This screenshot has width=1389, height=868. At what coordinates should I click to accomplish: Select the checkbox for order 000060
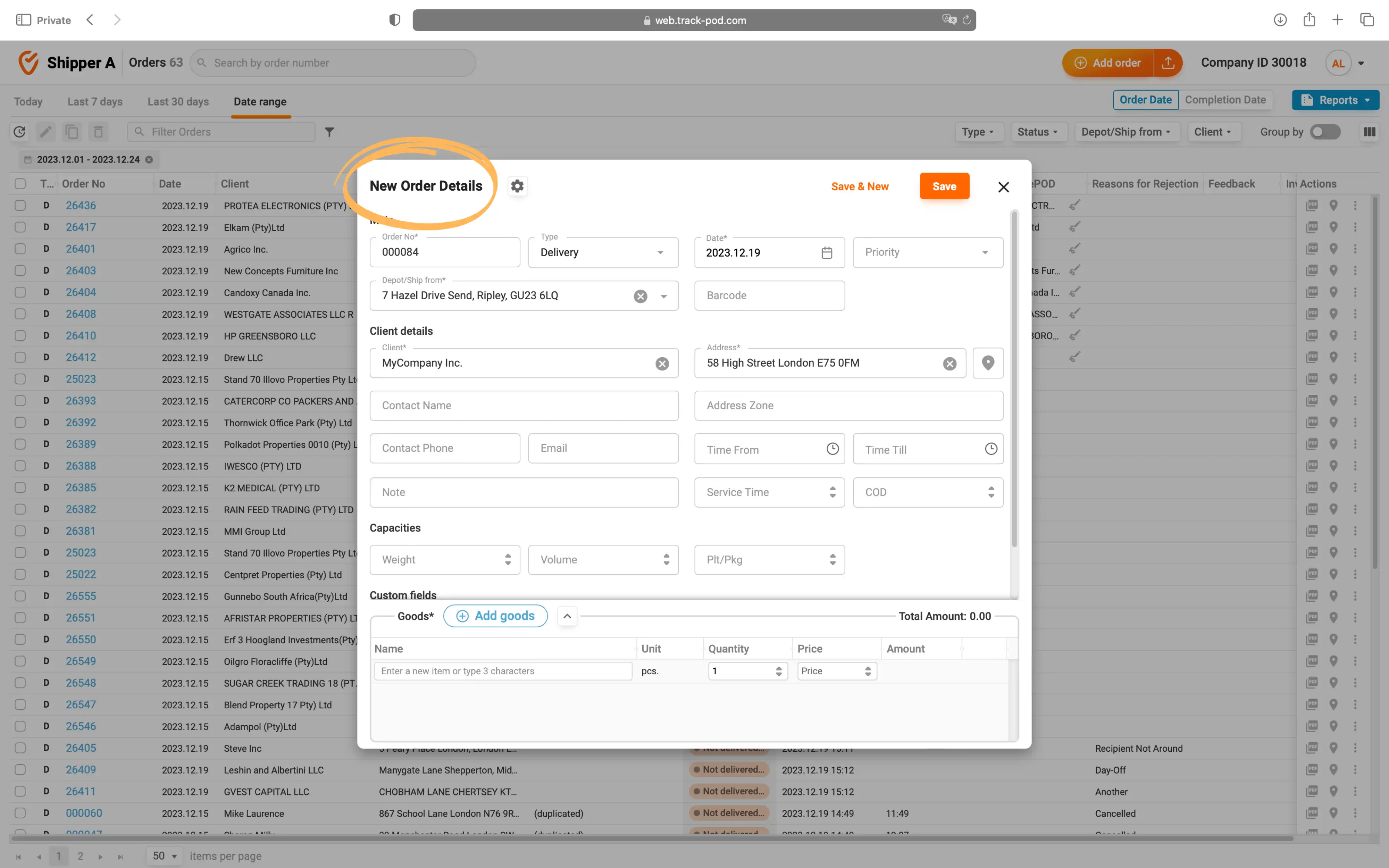pos(20,813)
